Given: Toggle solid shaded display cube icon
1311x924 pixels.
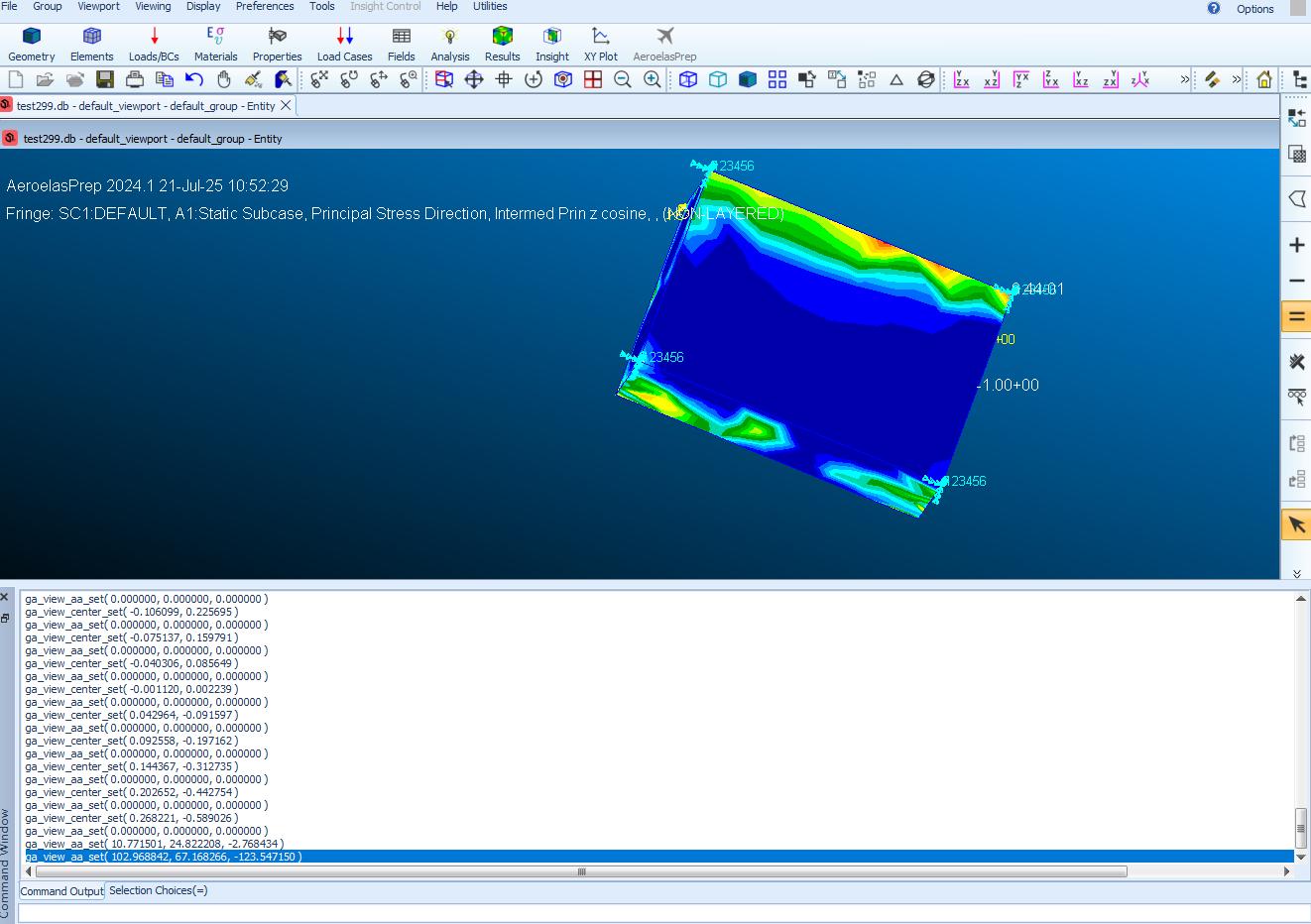Looking at the screenshot, I should point(748,79).
